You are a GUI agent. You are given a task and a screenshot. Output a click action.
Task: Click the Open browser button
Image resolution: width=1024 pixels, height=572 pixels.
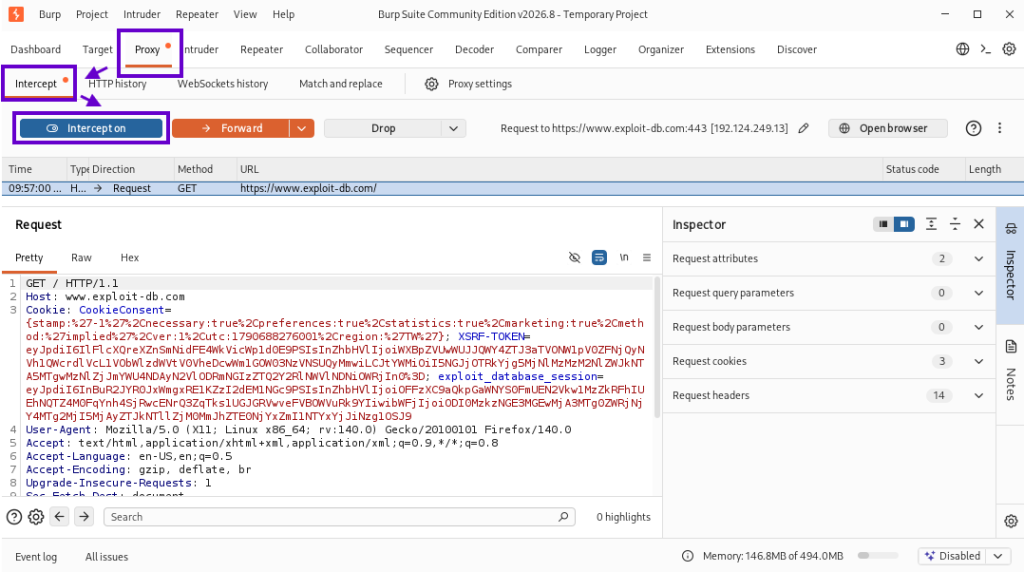point(888,128)
